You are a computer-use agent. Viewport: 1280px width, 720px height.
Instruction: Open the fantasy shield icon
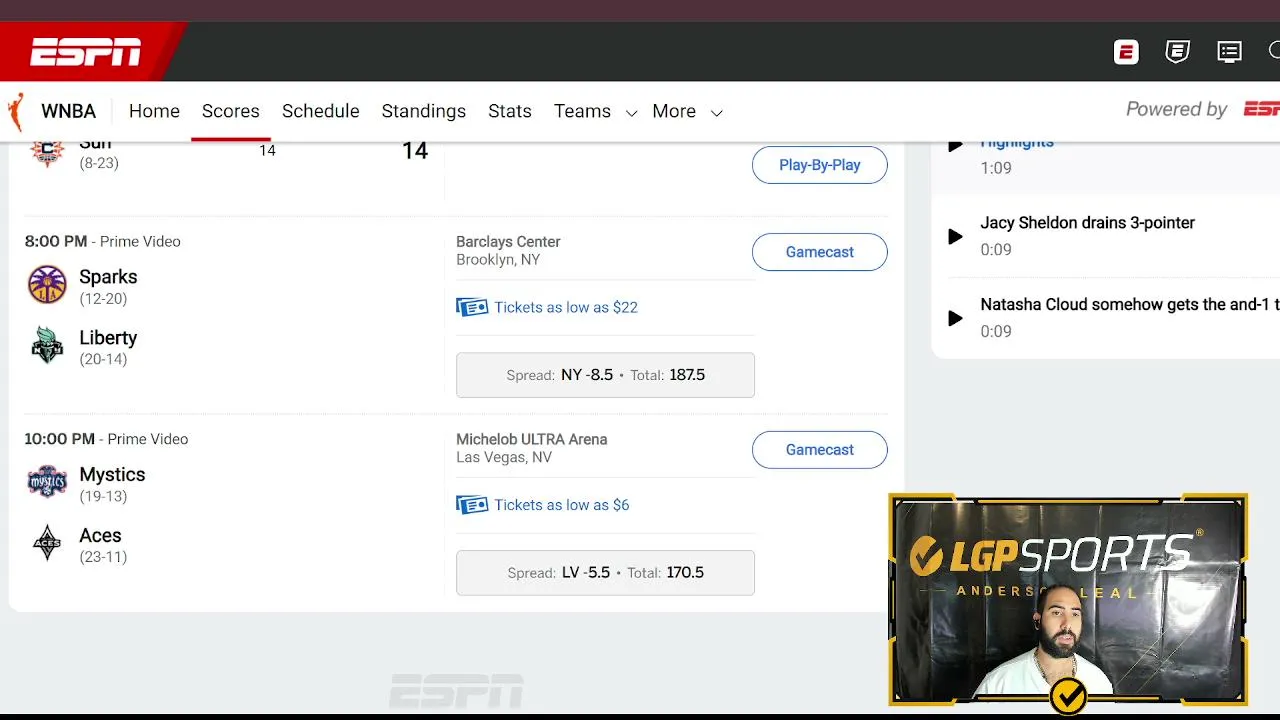pos(1178,52)
